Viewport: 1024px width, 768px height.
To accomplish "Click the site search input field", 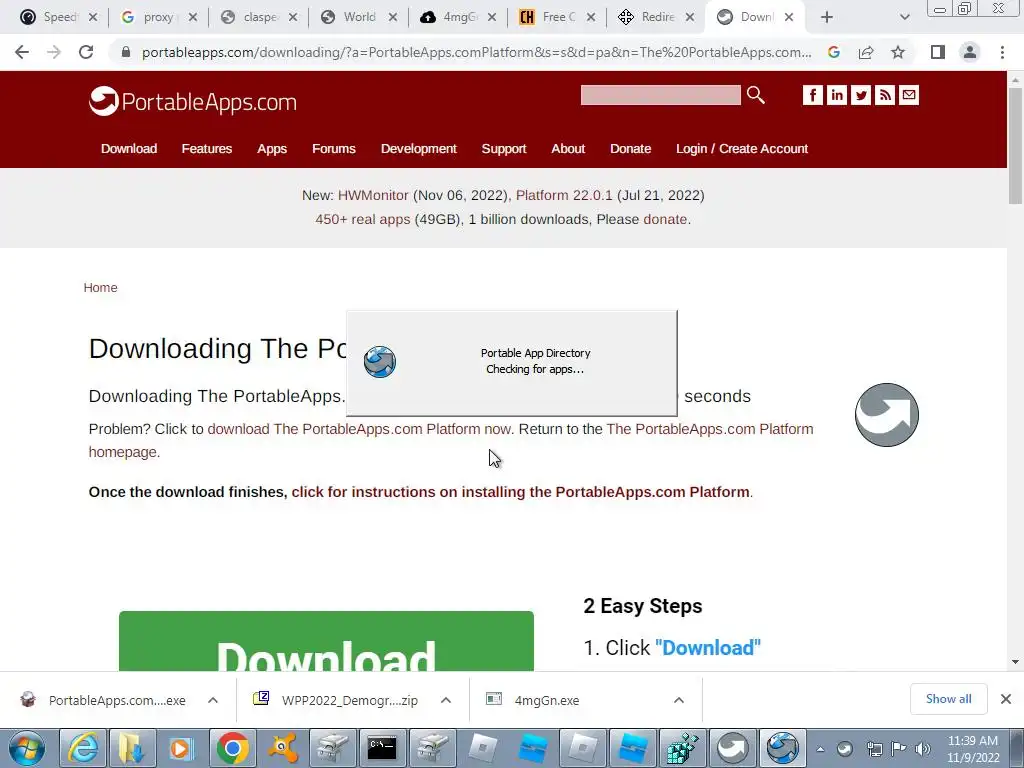I will [x=660, y=95].
